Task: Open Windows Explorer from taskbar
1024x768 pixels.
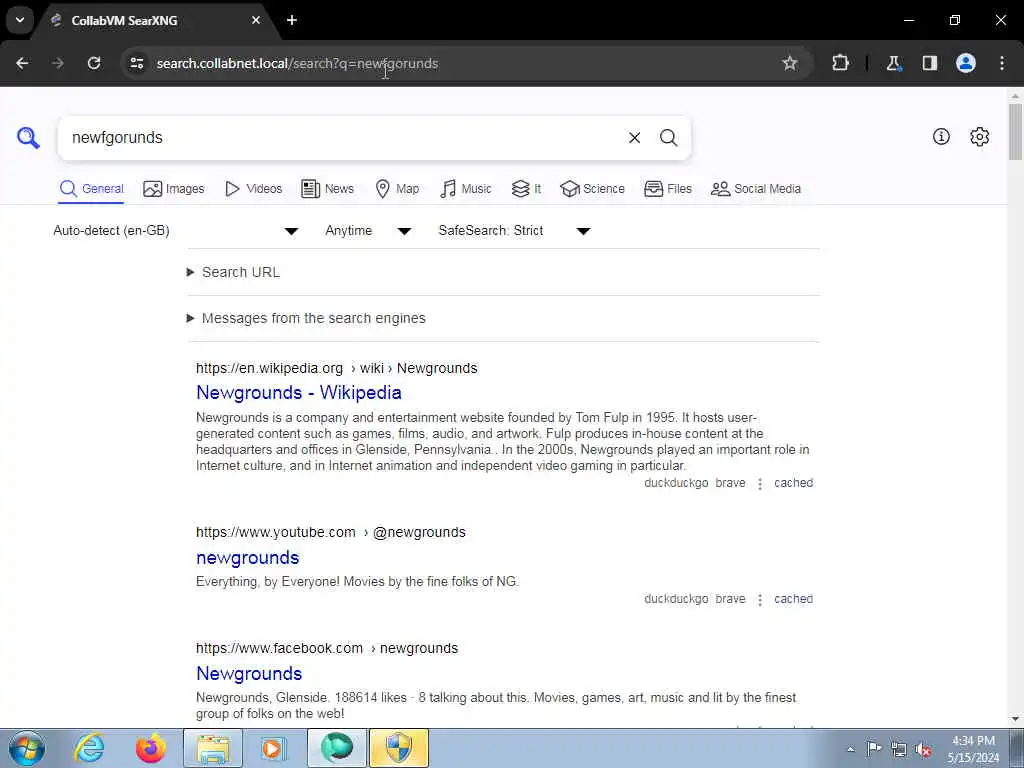Action: coord(213,748)
